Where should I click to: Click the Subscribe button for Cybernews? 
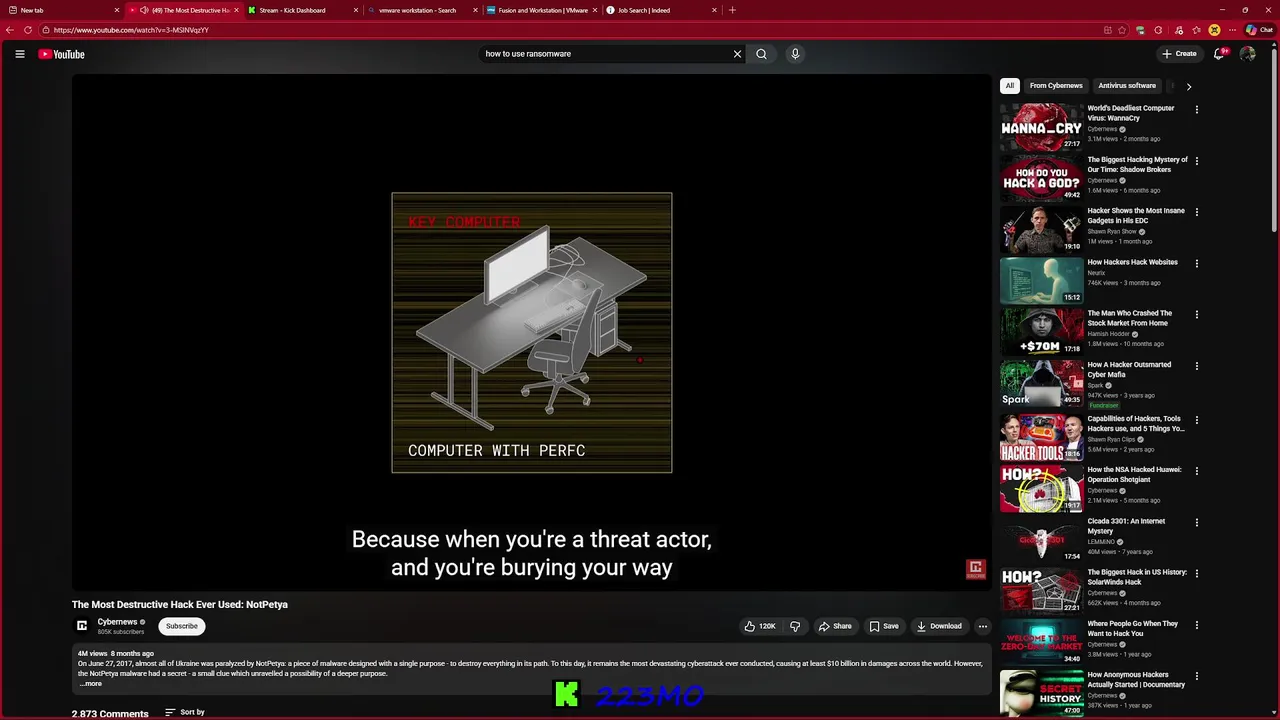182,626
